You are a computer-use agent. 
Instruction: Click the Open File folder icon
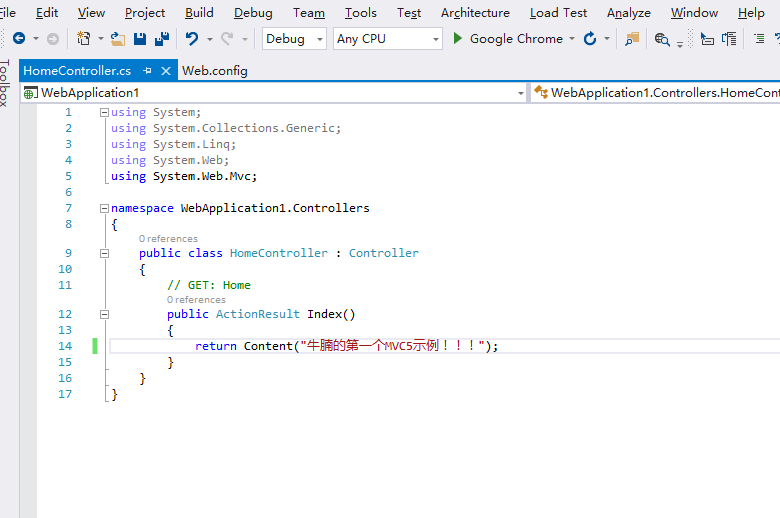(x=118, y=38)
